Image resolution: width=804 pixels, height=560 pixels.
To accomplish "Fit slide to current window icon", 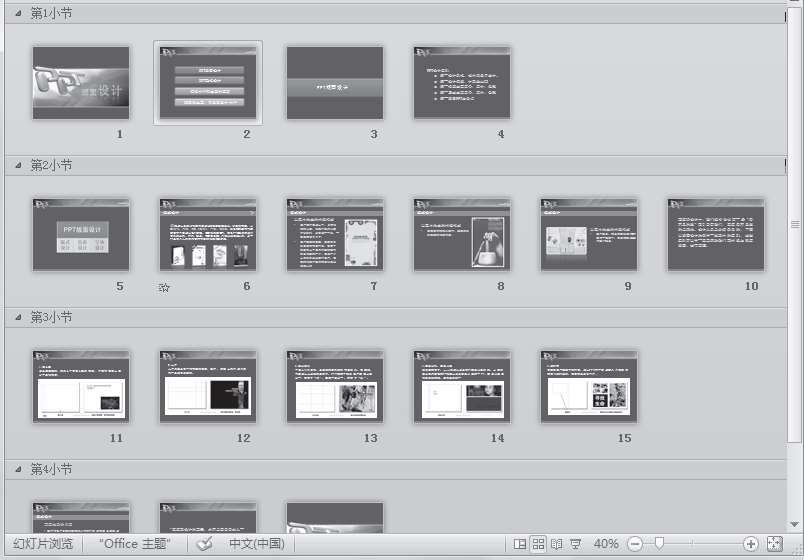I will click(x=775, y=544).
